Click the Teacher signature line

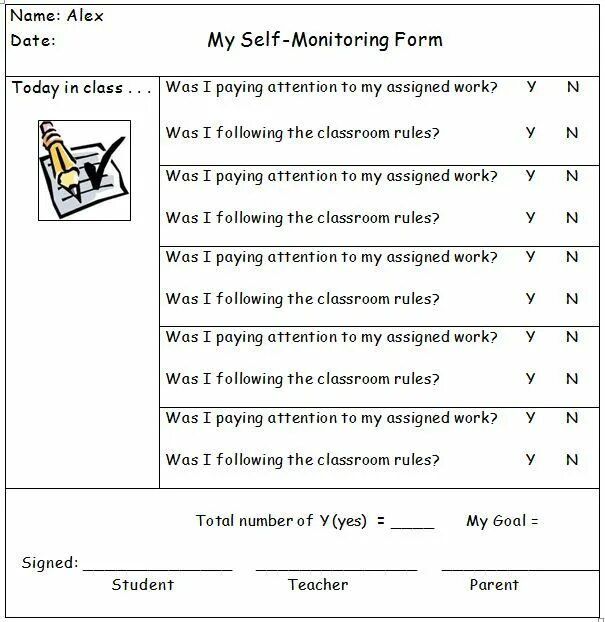click(x=336, y=567)
